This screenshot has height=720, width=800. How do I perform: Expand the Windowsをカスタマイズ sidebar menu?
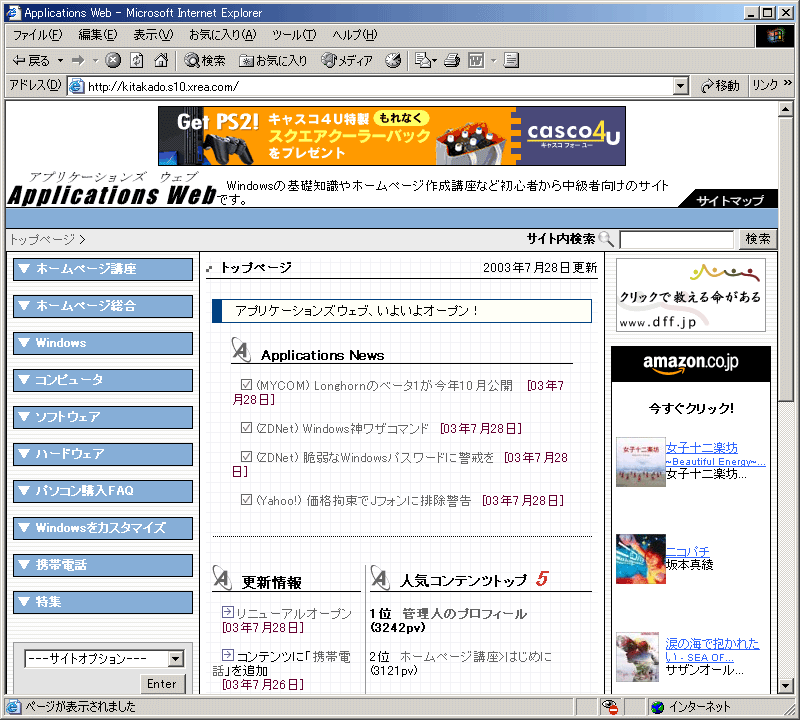point(103,528)
